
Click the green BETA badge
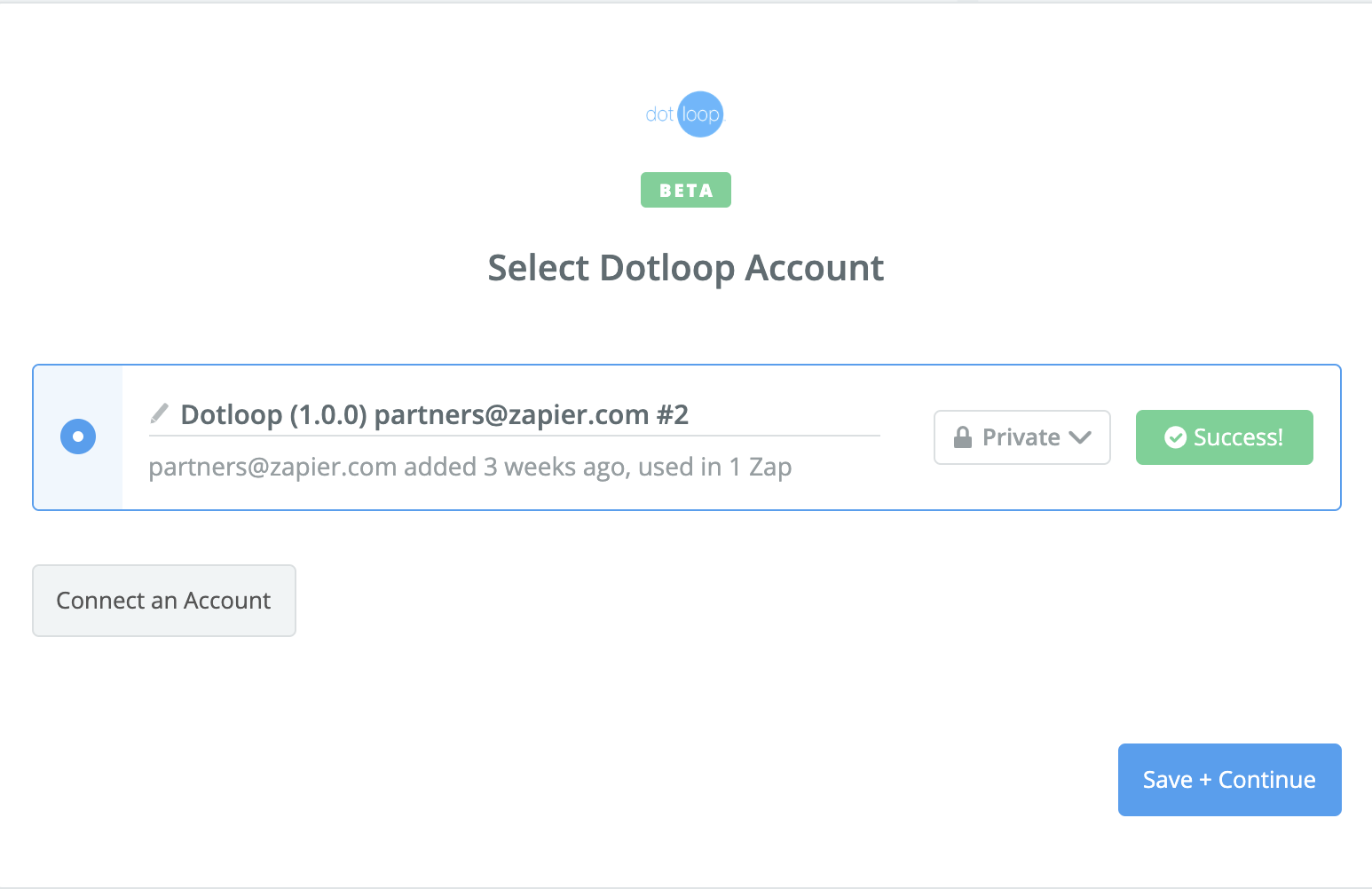click(685, 190)
